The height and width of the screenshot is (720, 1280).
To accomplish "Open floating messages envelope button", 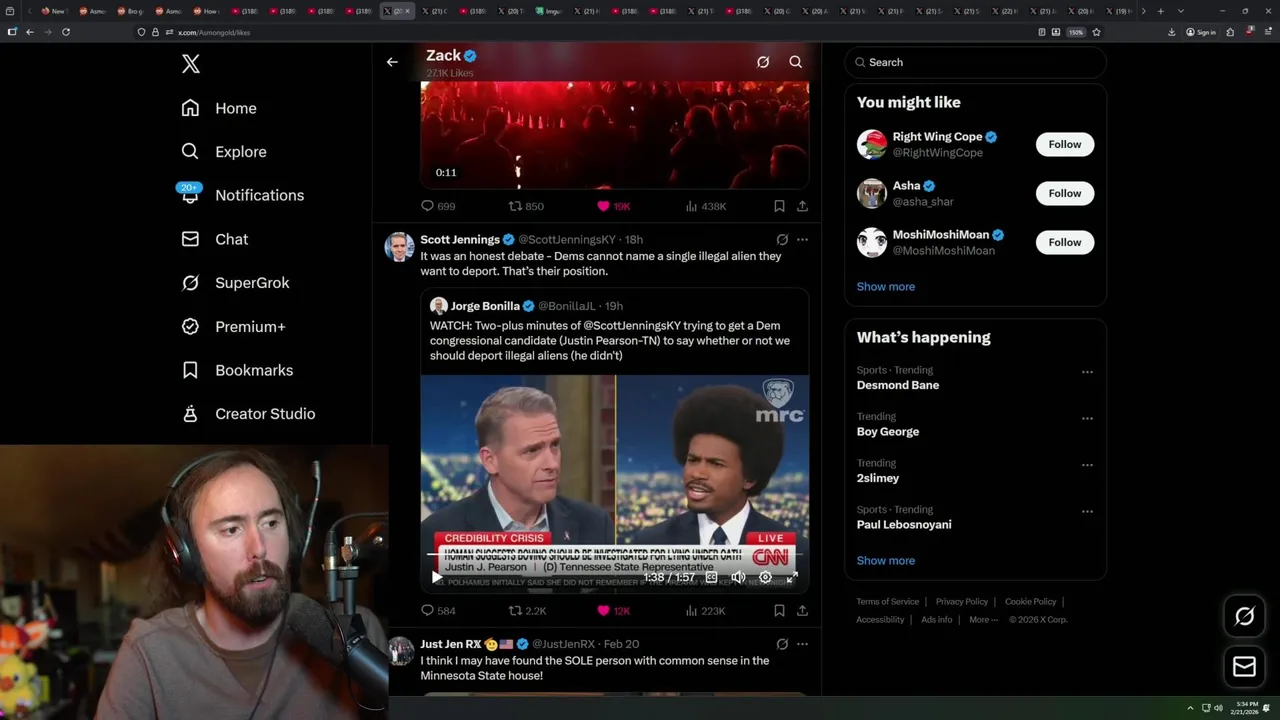I will pyautogui.click(x=1244, y=667).
